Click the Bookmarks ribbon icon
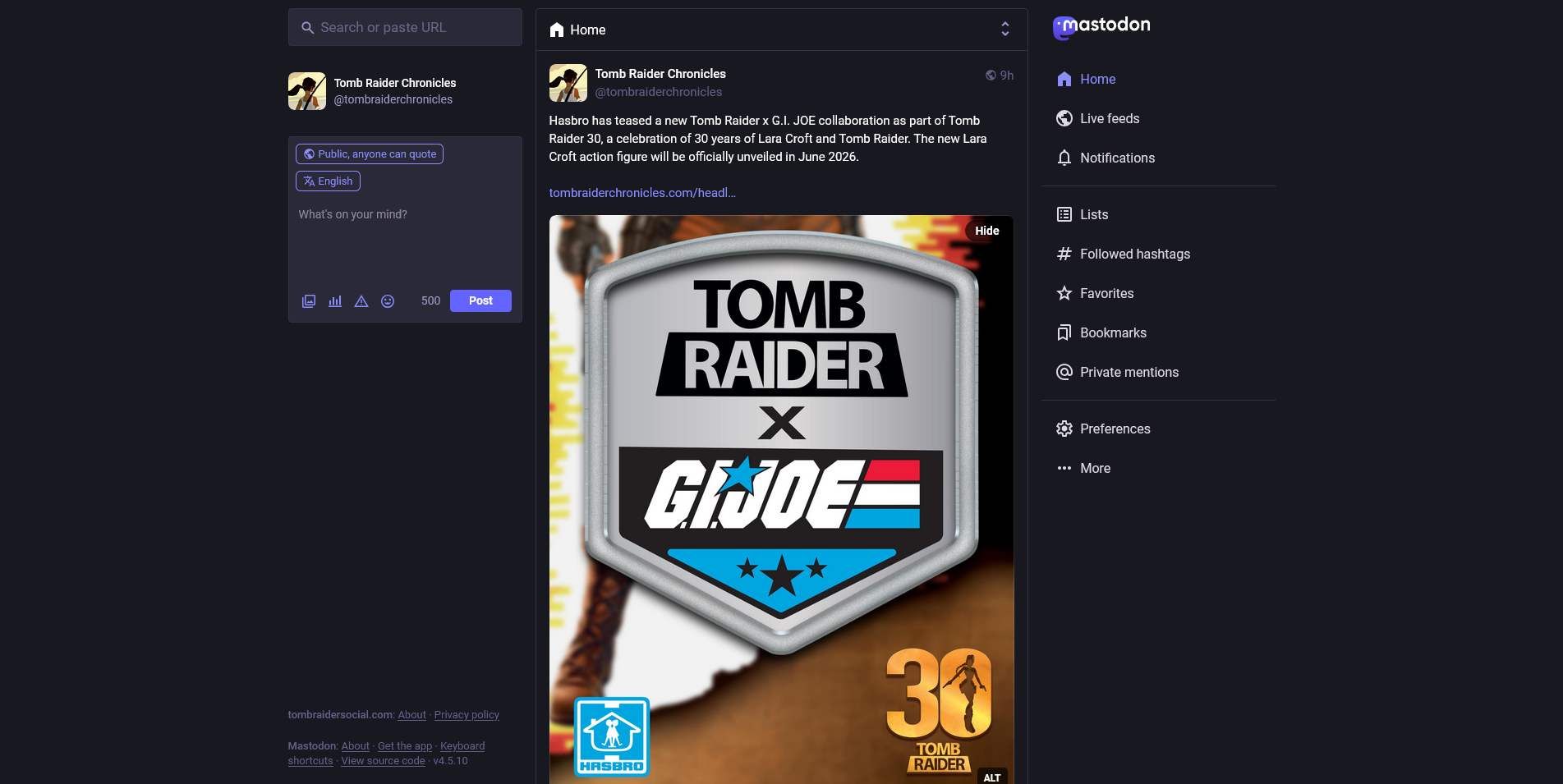1563x784 pixels. coord(1064,332)
